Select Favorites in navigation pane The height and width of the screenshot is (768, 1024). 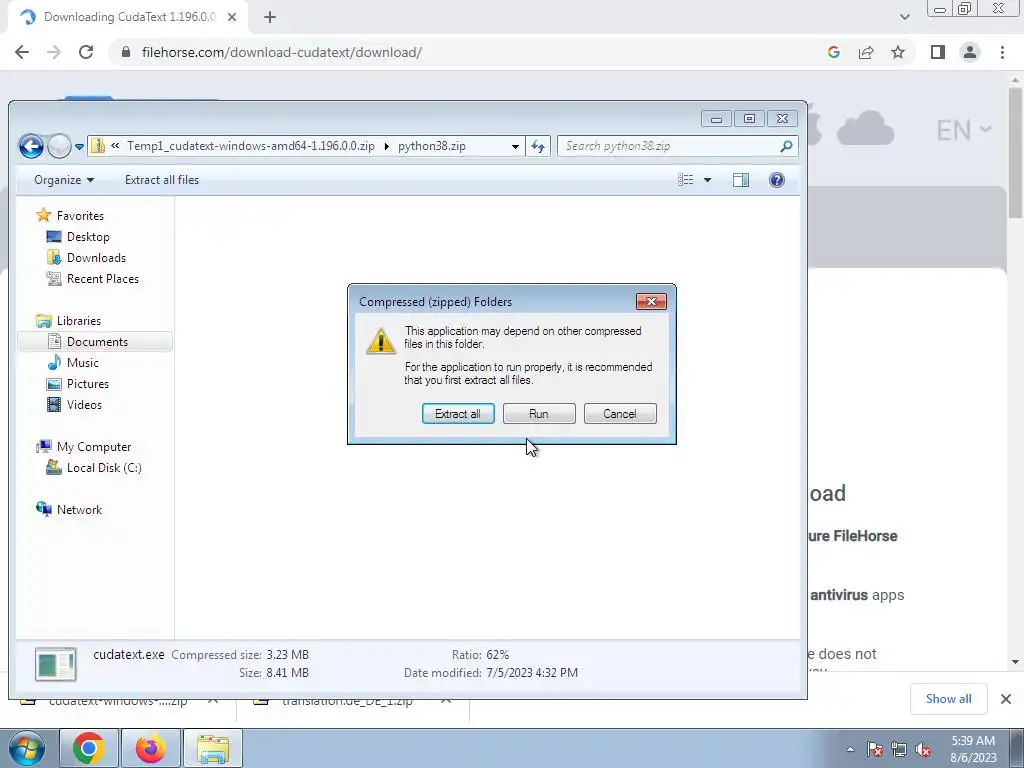click(80, 216)
